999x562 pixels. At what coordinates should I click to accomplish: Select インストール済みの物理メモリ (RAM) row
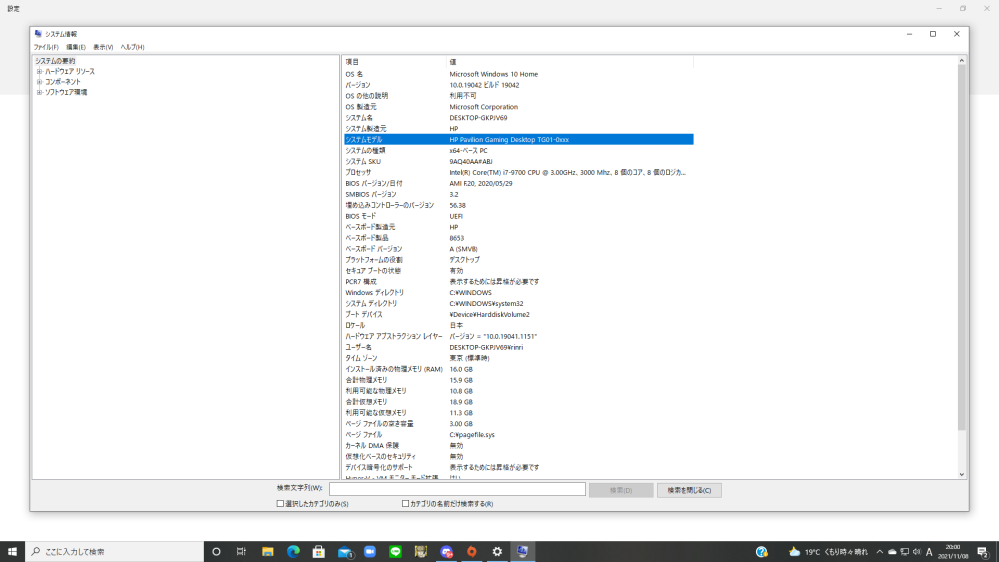518,369
